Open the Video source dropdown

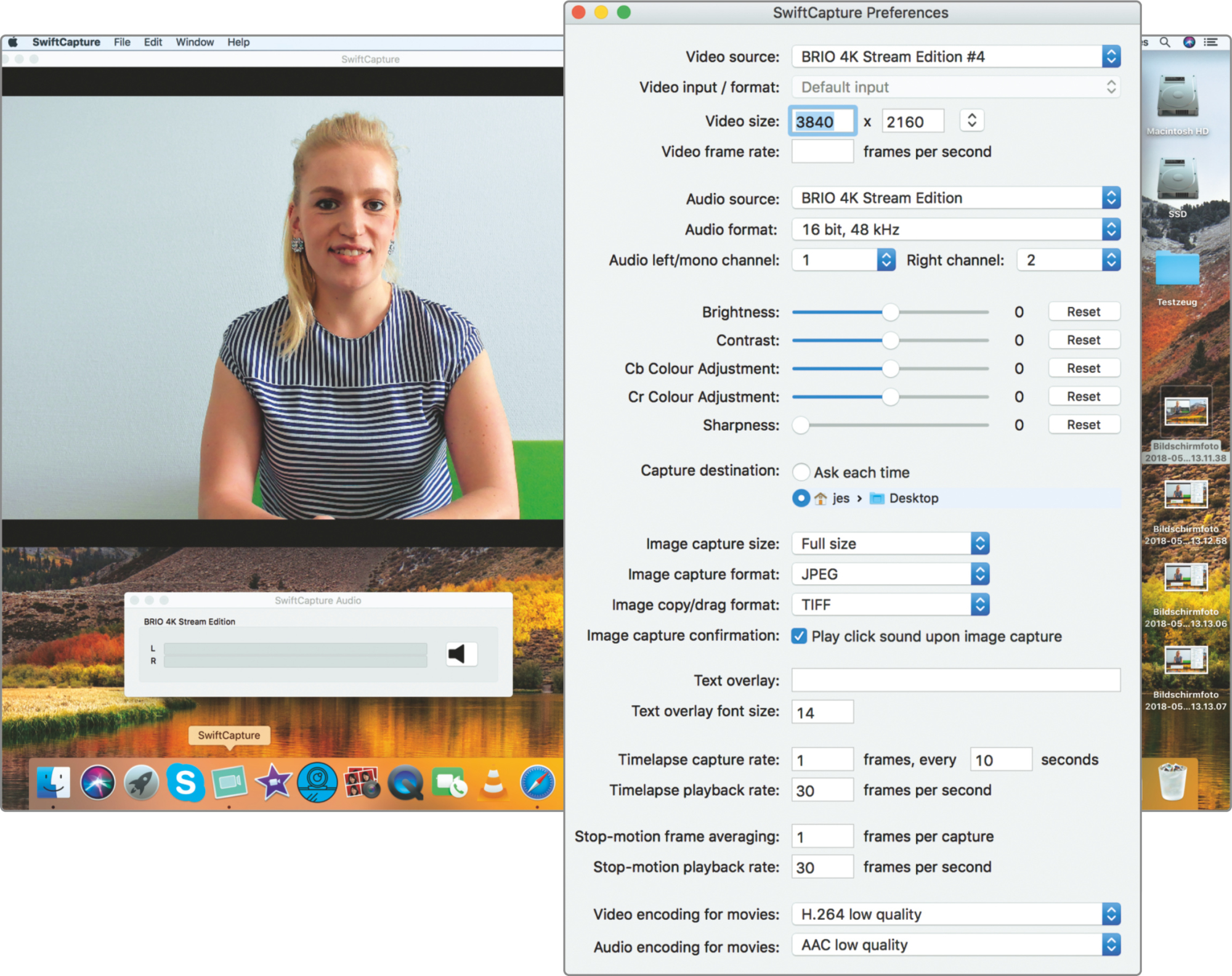pos(955,57)
